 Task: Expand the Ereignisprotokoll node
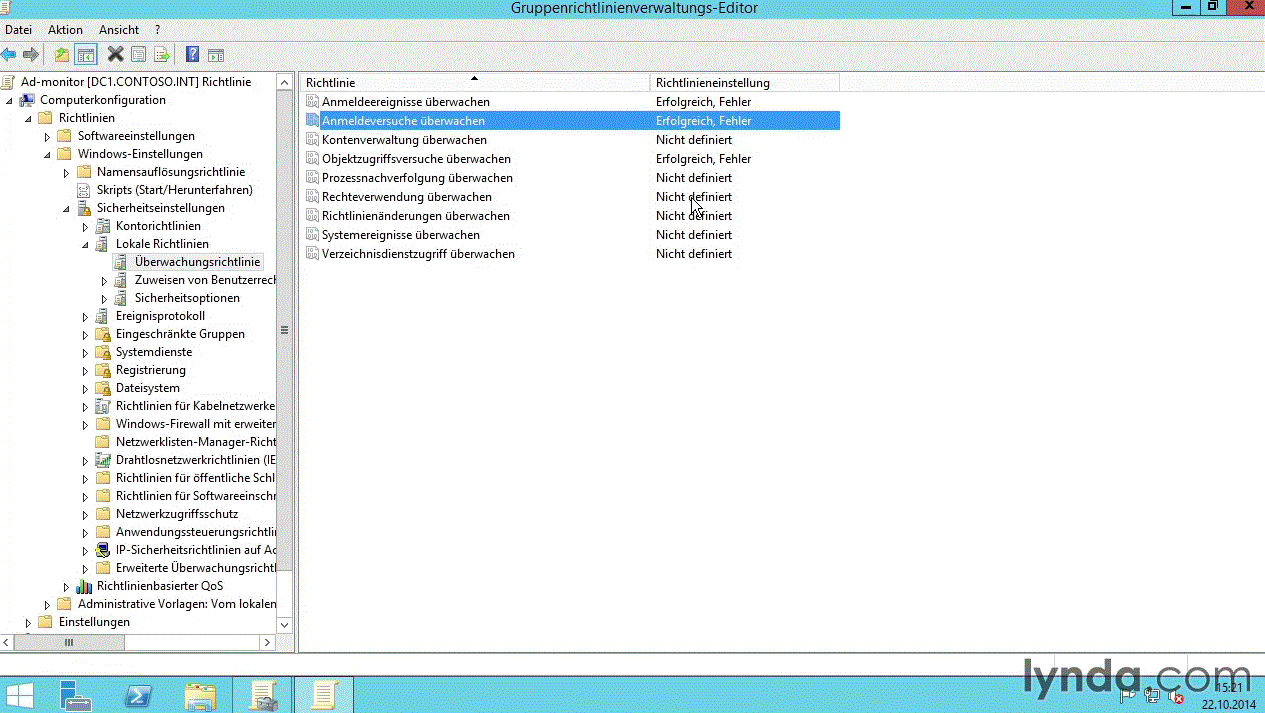coord(85,316)
